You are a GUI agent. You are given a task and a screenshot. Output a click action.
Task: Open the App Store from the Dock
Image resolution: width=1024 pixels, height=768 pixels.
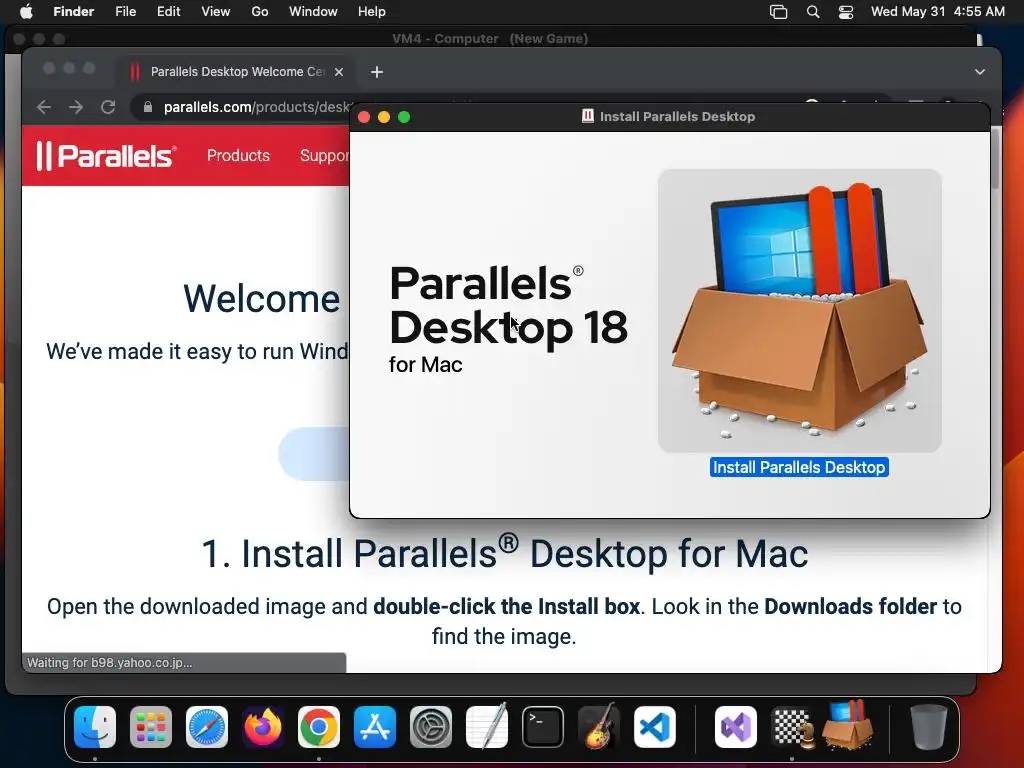click(375, 727)
